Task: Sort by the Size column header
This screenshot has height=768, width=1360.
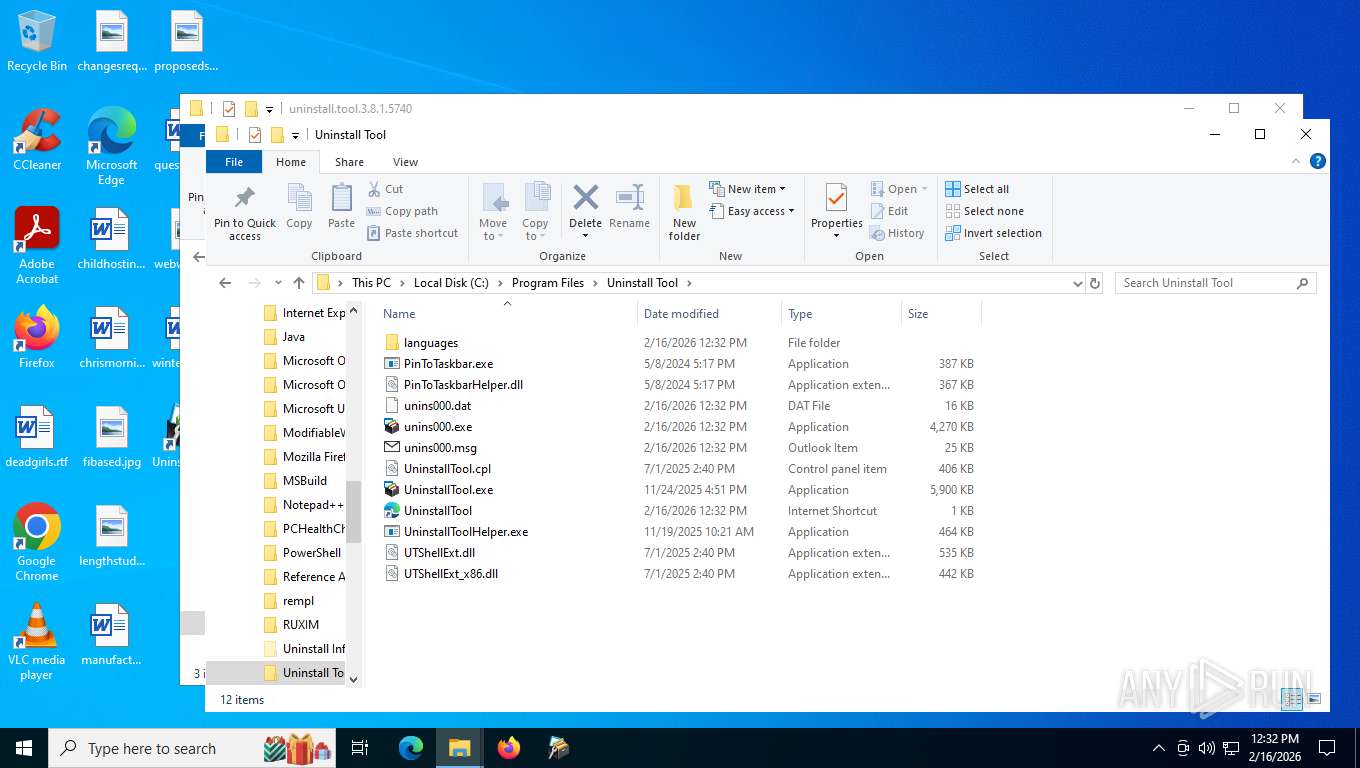Action: point(941,314)
